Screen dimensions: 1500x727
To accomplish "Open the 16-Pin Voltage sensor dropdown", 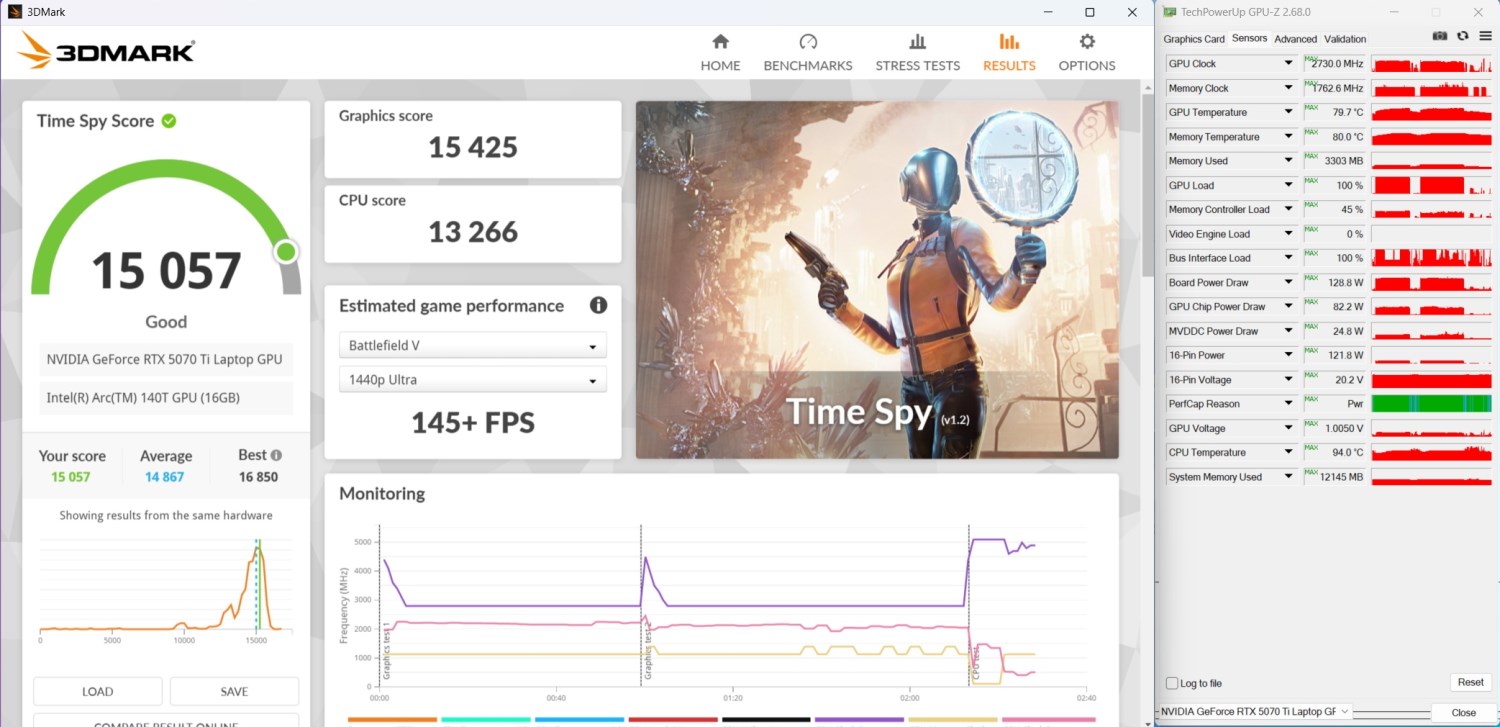I will [x=1289, y=380].
